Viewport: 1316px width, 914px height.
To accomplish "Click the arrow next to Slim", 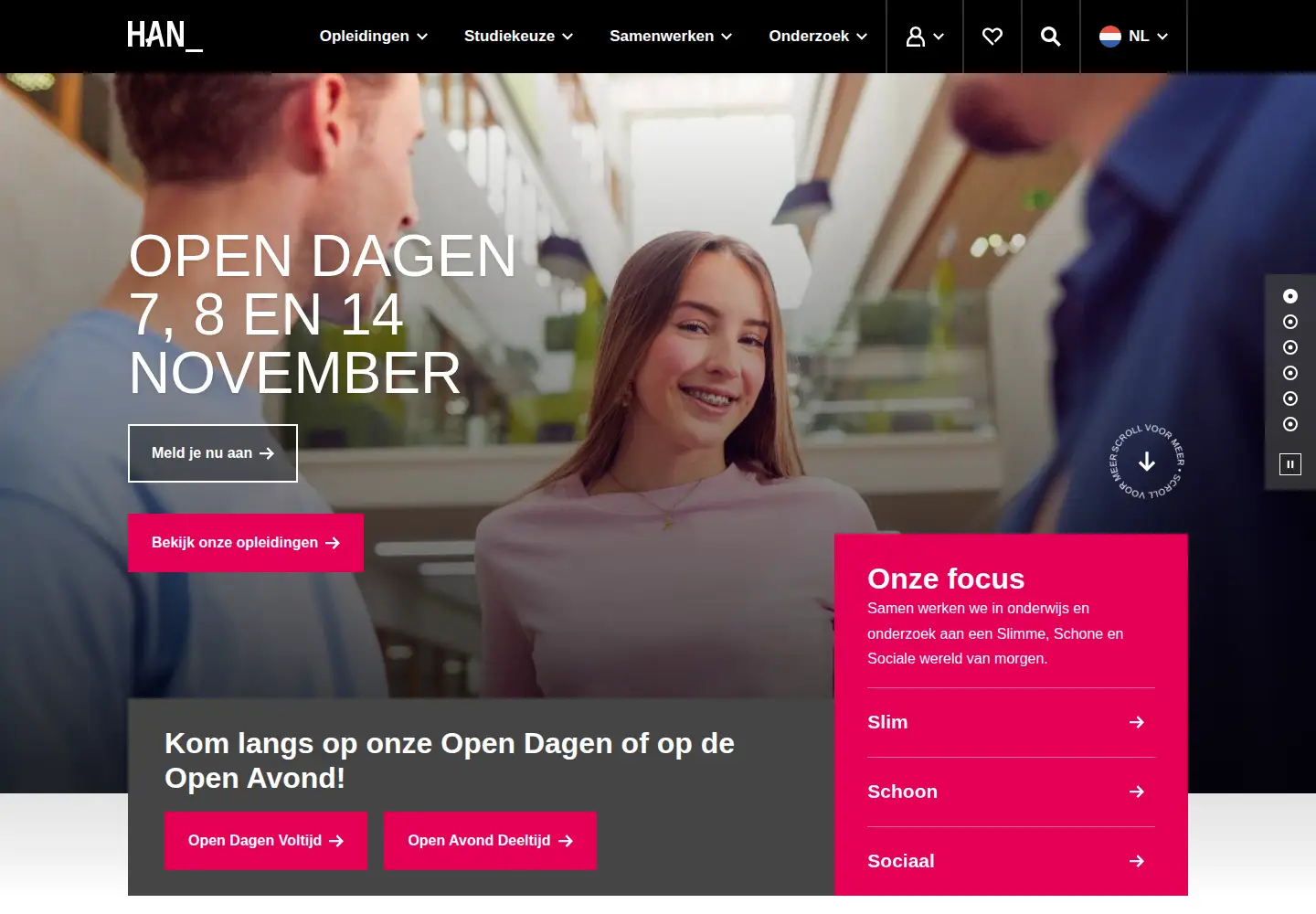I will click(x=1137, y=722).
